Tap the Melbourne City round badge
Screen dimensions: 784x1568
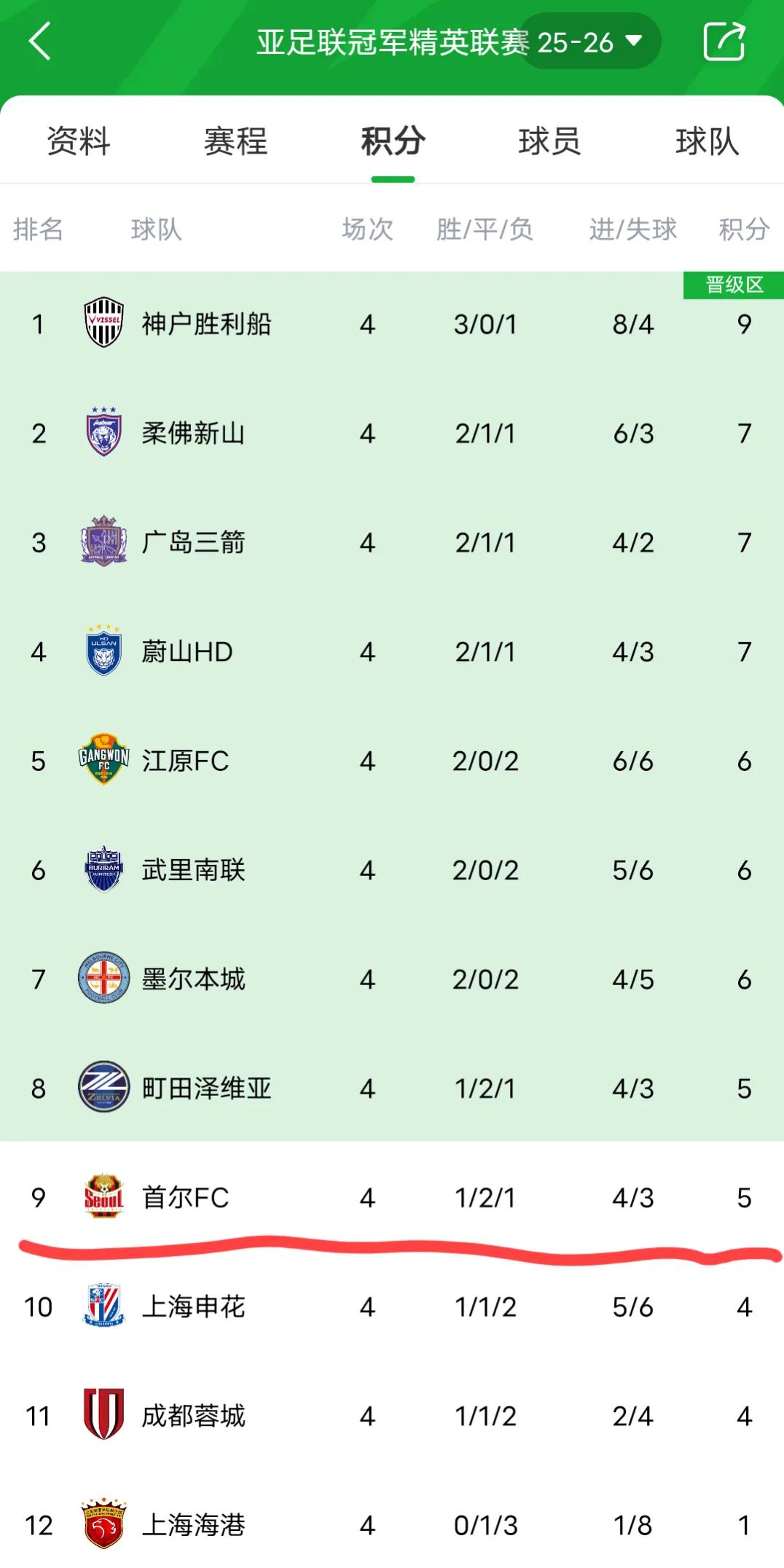(x=103, y=978)
